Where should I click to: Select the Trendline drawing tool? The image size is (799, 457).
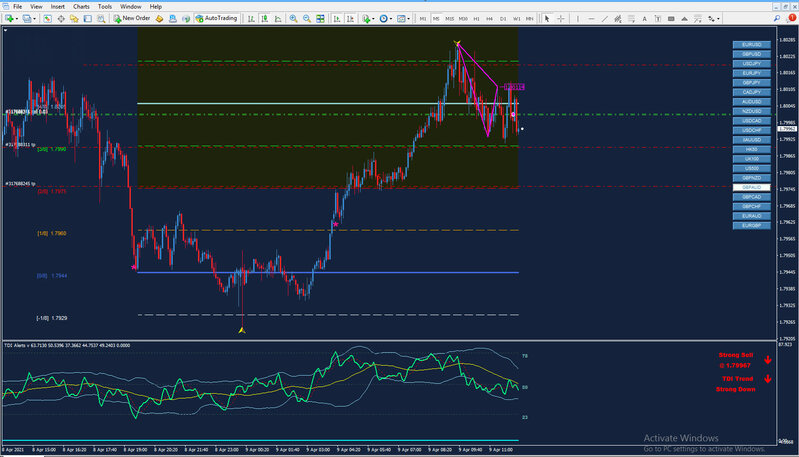605,19
